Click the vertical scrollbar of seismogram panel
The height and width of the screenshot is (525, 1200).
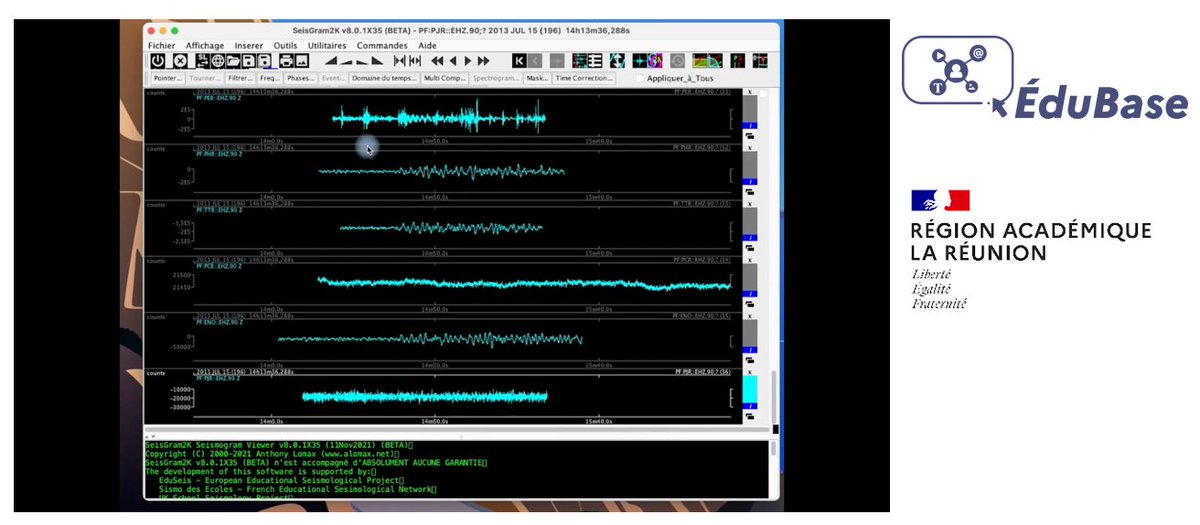point(774,398)
